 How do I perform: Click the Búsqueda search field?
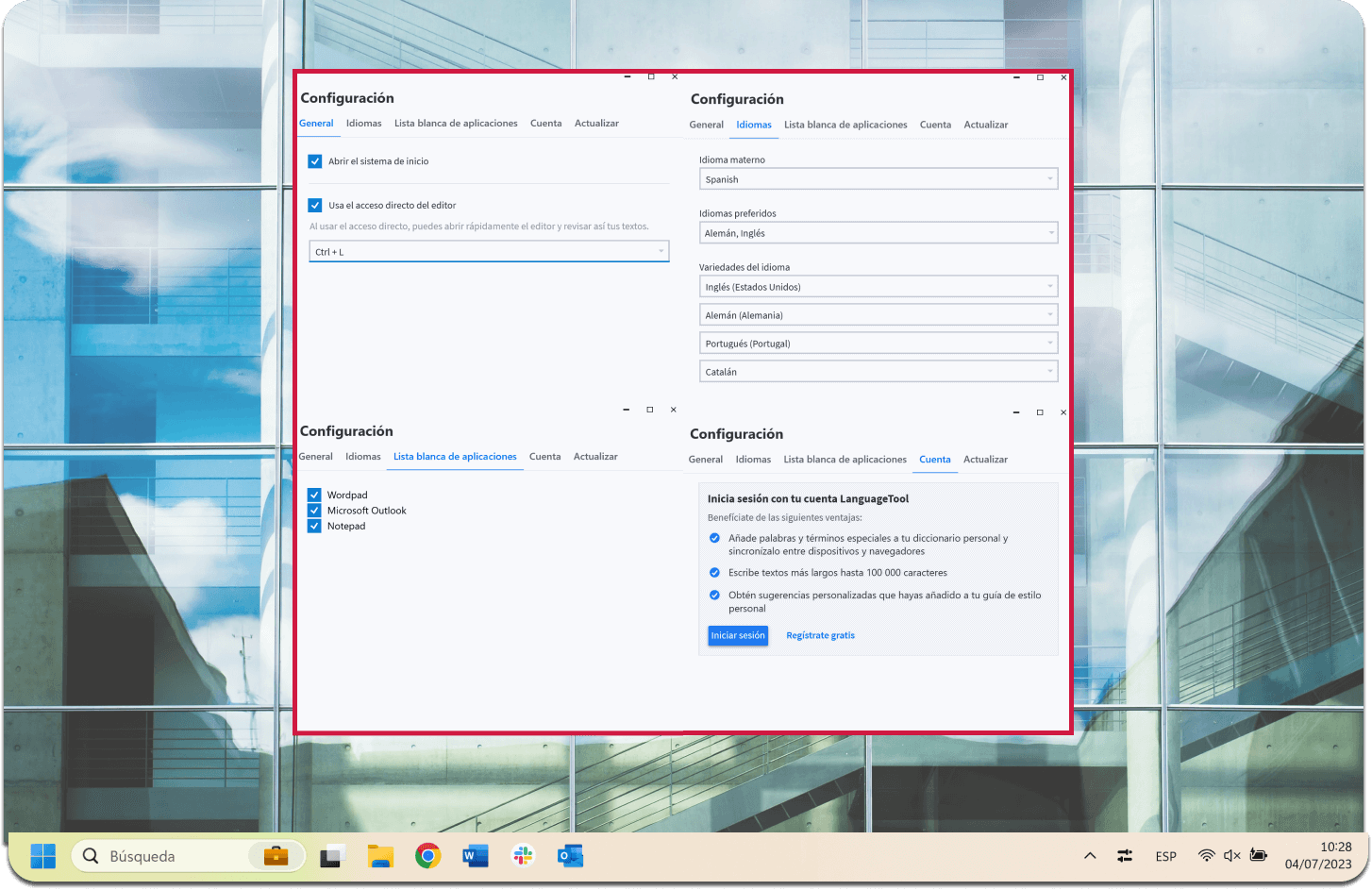pos(188,856)
